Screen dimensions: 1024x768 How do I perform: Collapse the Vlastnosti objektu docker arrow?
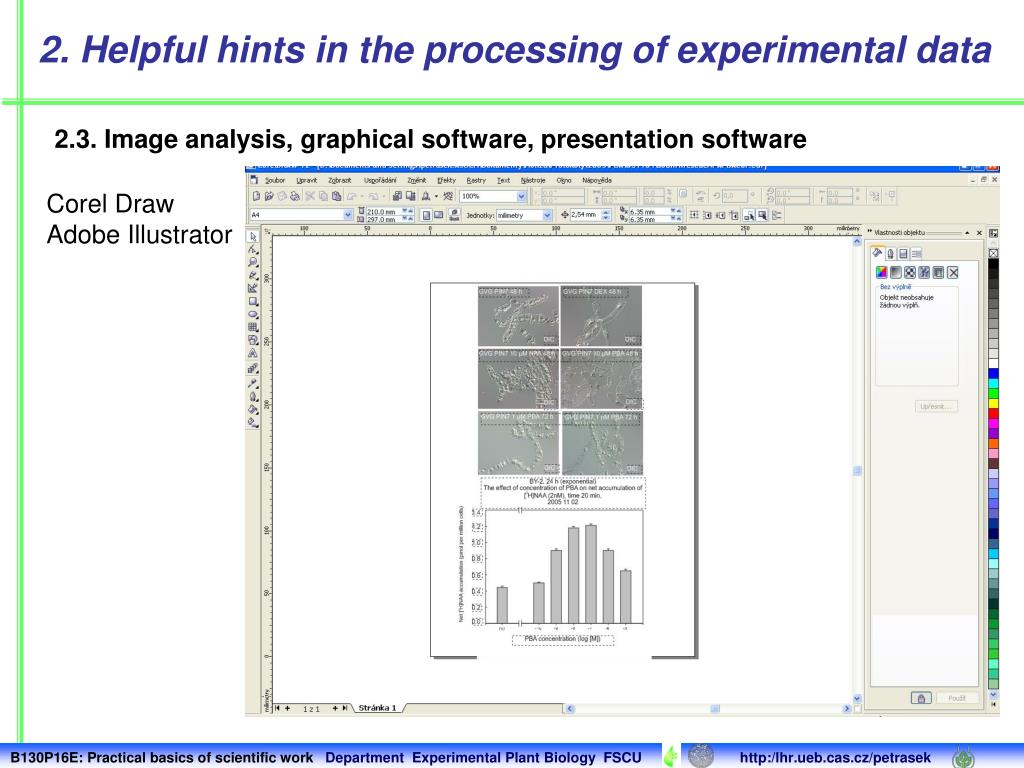point(967,233)
